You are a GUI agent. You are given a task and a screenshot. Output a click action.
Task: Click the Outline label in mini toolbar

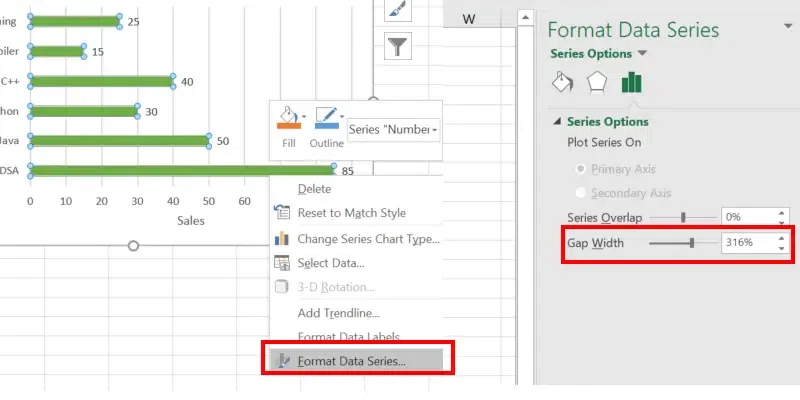[x=327, y=143]
